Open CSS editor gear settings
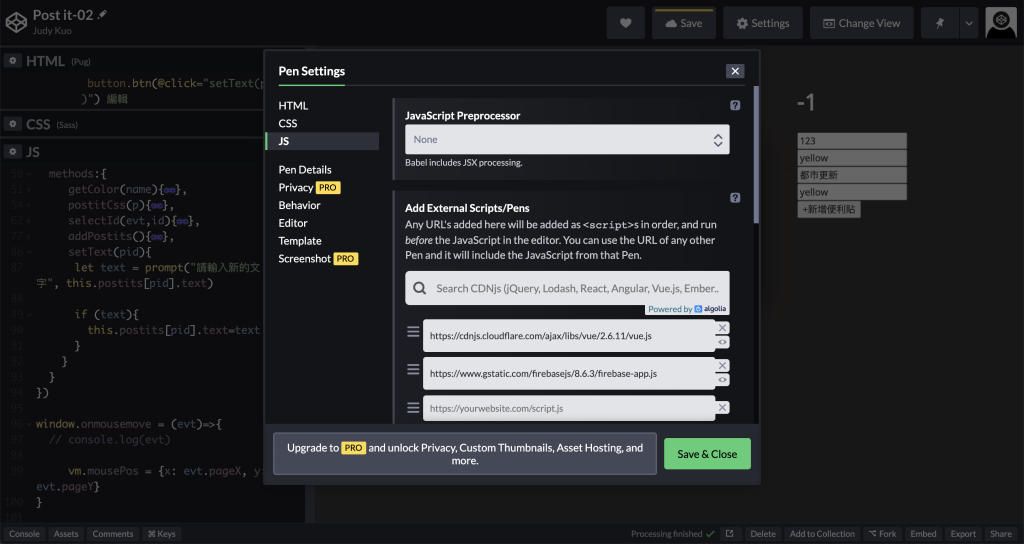 point(12,124)
